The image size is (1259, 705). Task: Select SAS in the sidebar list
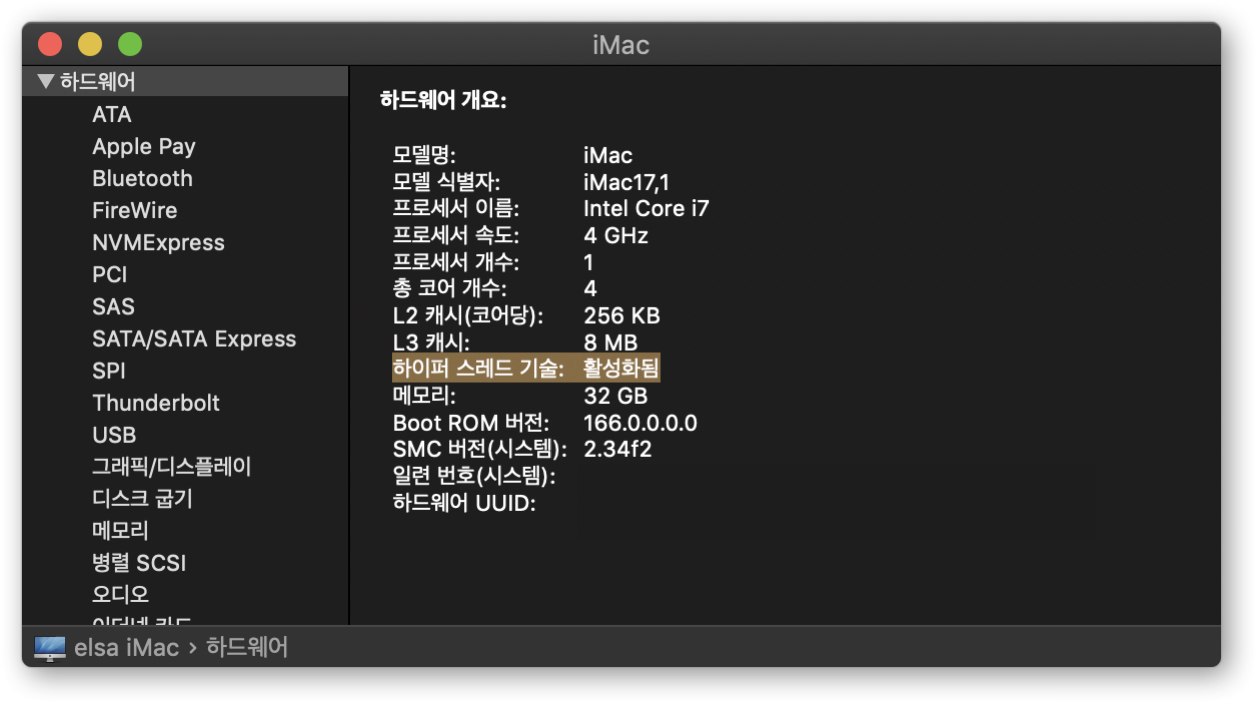[113, 306]
